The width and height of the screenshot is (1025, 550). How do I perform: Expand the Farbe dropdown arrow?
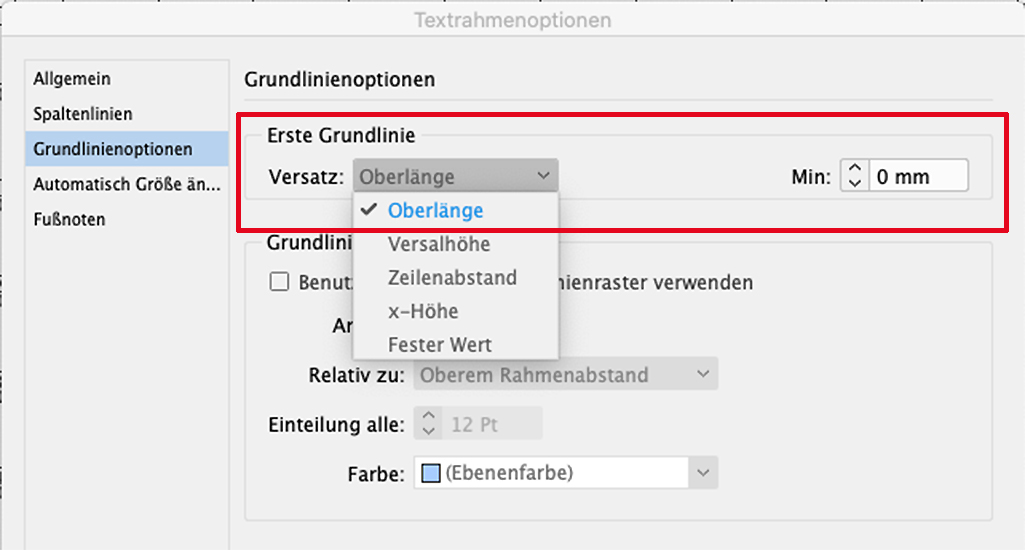coord(703,473)
